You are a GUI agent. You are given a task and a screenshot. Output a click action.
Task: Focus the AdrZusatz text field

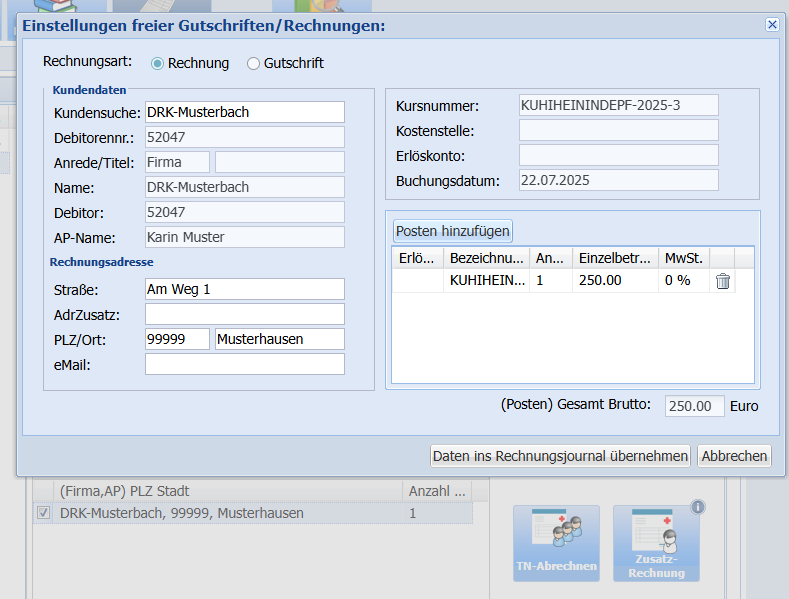click(244, 314)
